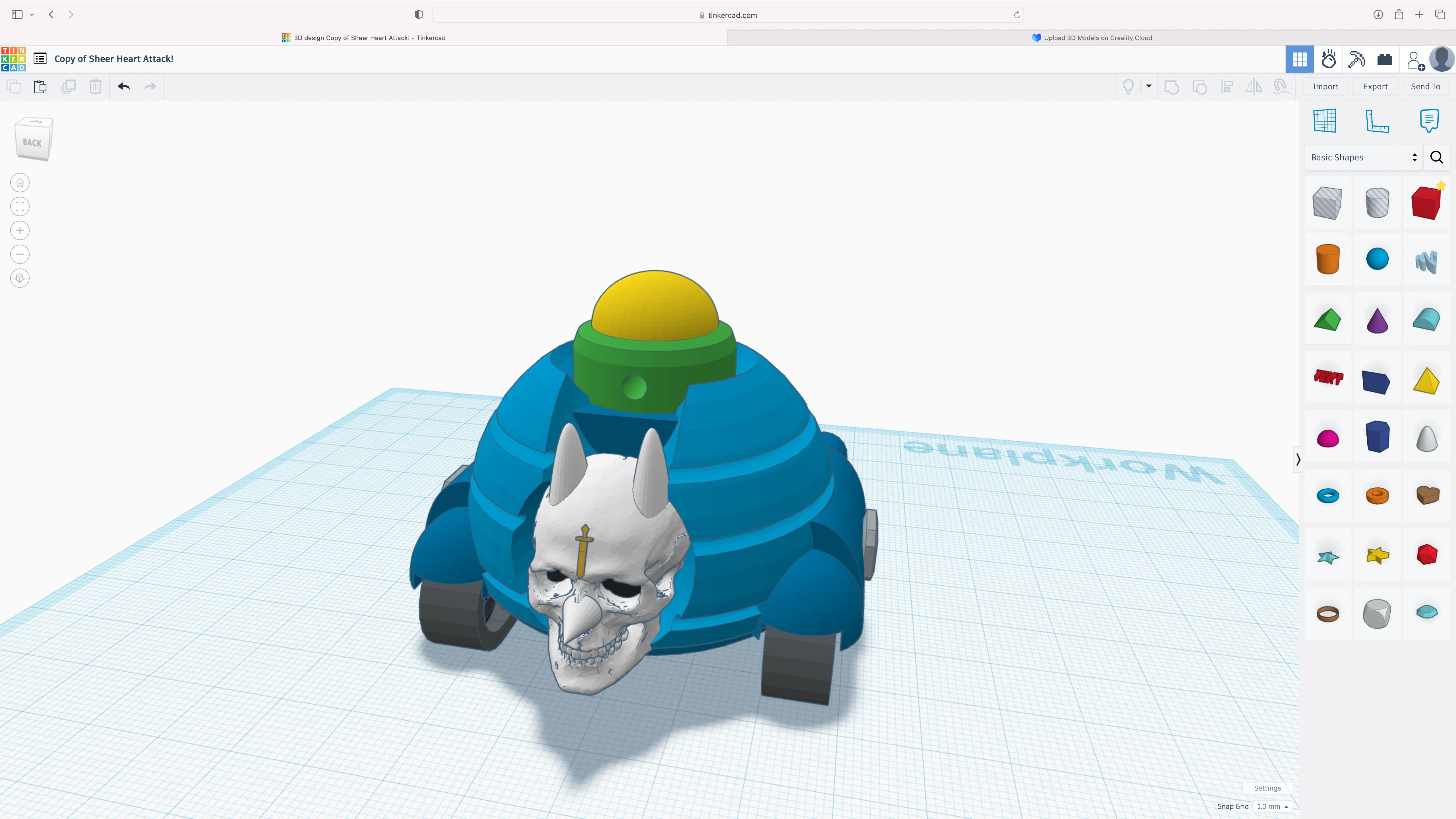Screen dimensions: 1456x819
Task: Select the brown Ring shape
Action: pyautogui.click(x=1327, y=613)
